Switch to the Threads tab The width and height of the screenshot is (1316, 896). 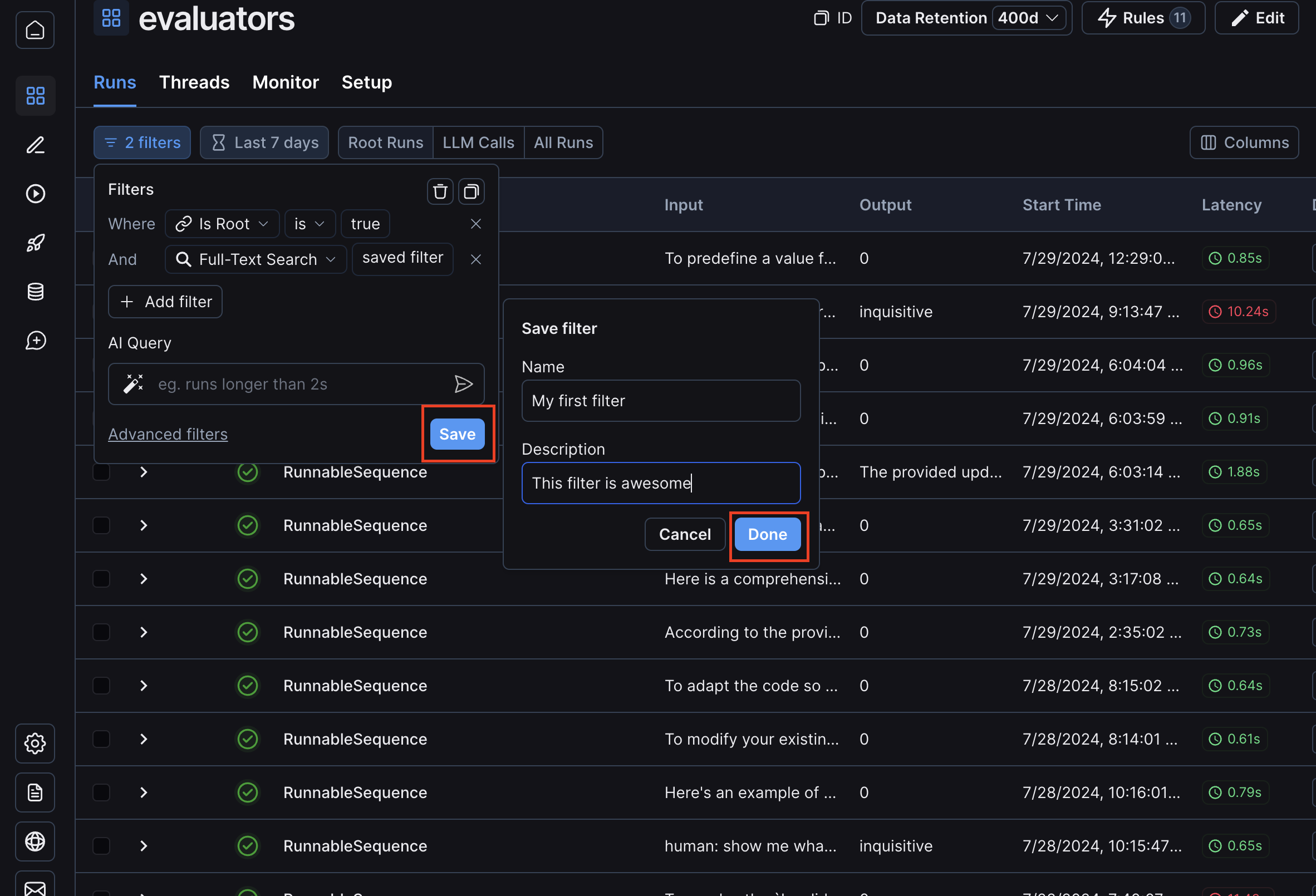coord(194,82)
